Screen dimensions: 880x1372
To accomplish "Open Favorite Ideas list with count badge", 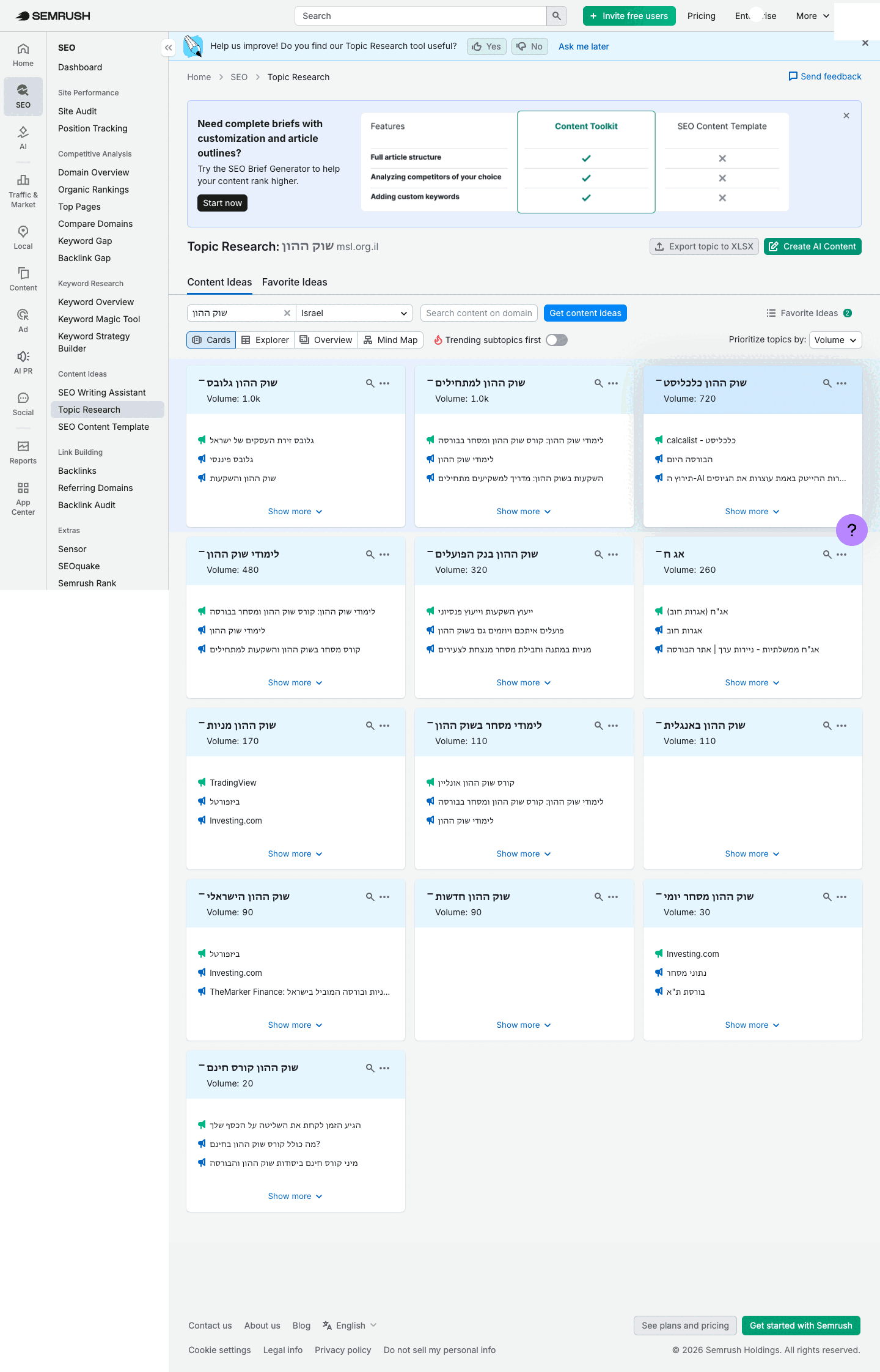I will click(809, 313).
